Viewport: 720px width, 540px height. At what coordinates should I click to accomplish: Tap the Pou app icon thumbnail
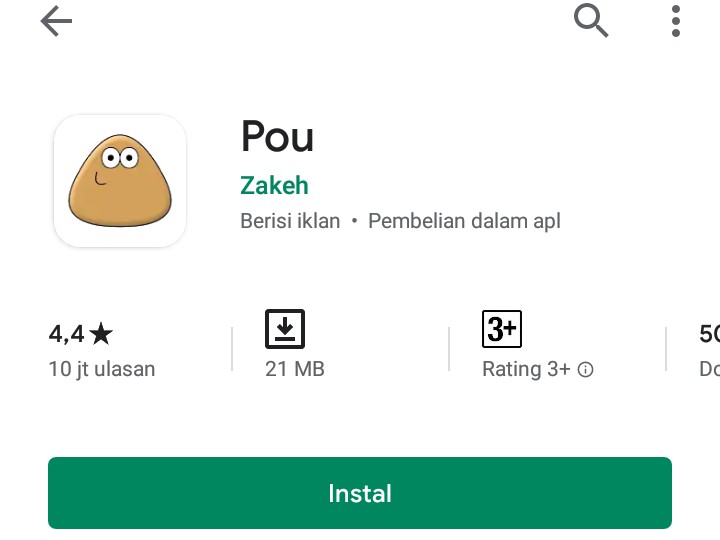(120, 181)
